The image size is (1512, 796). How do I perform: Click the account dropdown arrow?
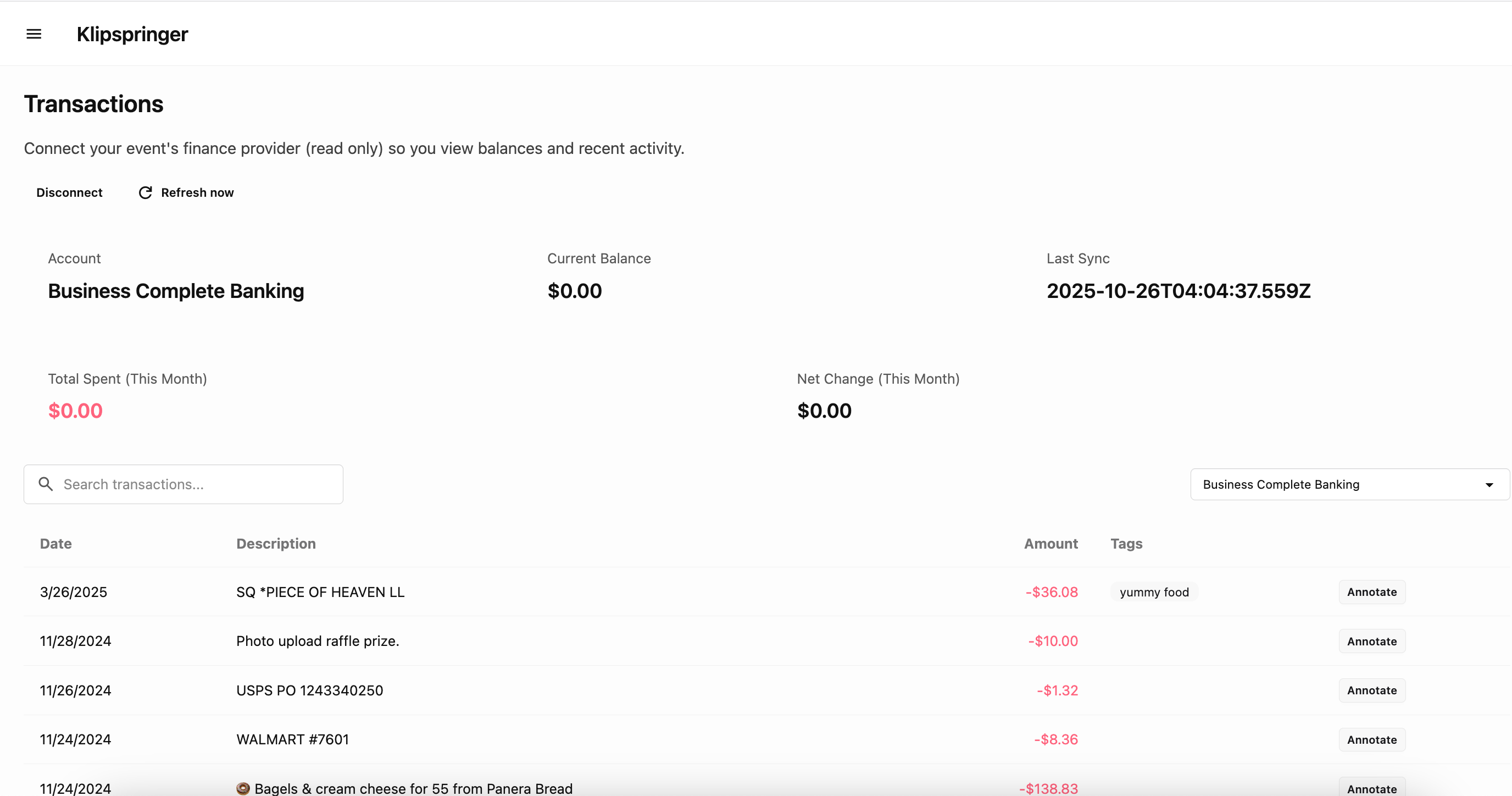click(x=1488, y=485)
